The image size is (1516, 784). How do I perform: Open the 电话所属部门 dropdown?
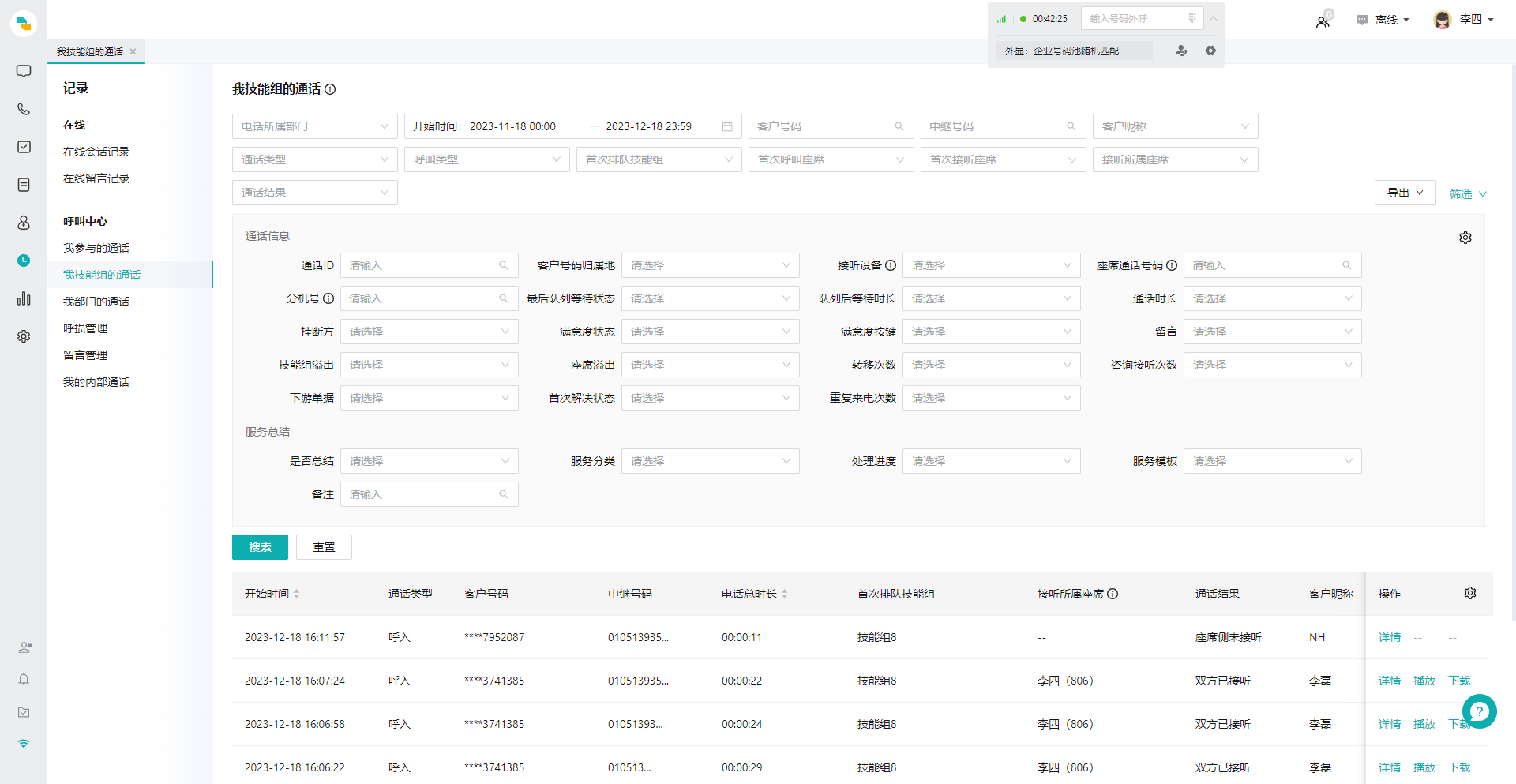coord(315,126)
